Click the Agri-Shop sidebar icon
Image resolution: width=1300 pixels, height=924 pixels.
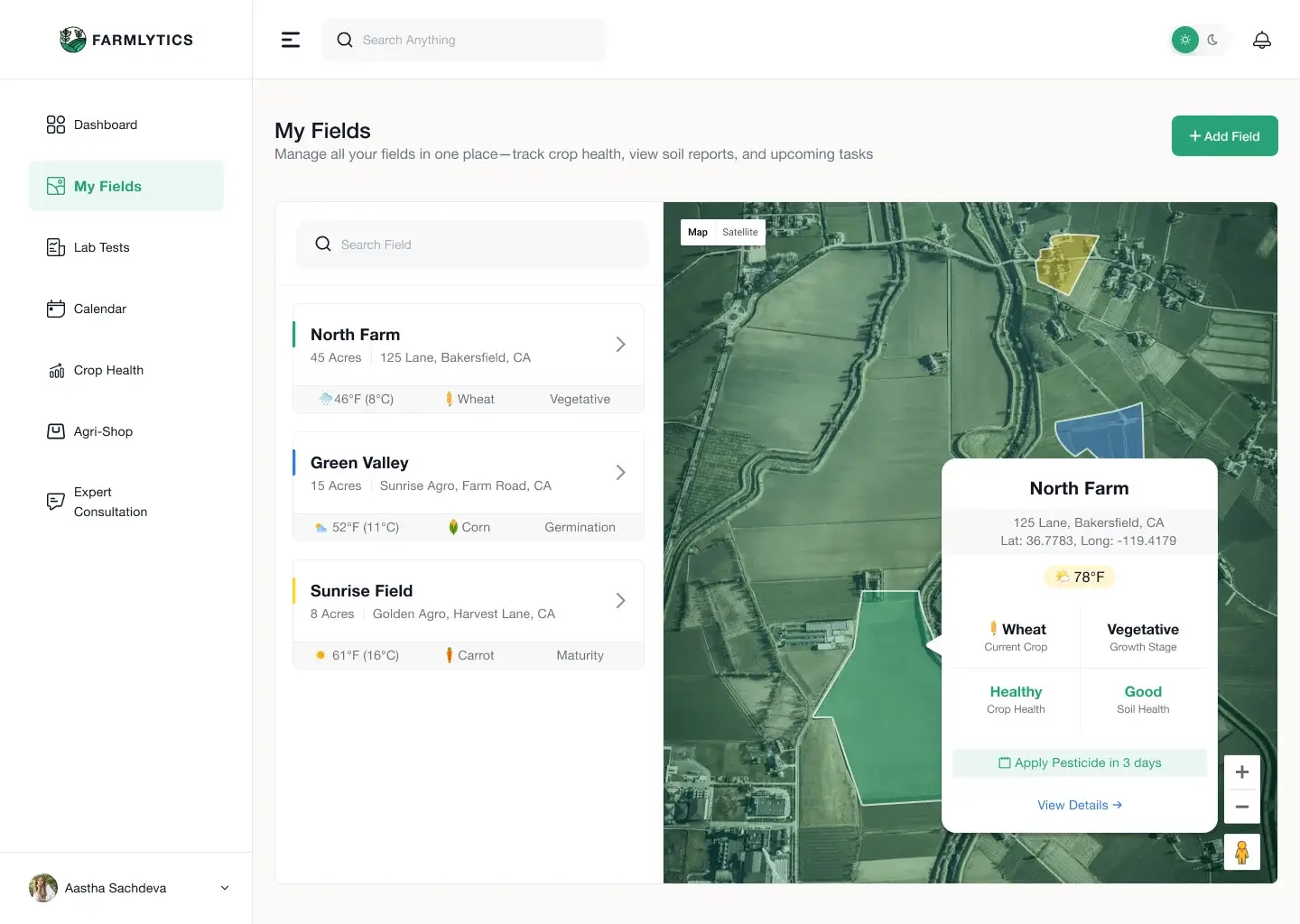click(56, 431)
